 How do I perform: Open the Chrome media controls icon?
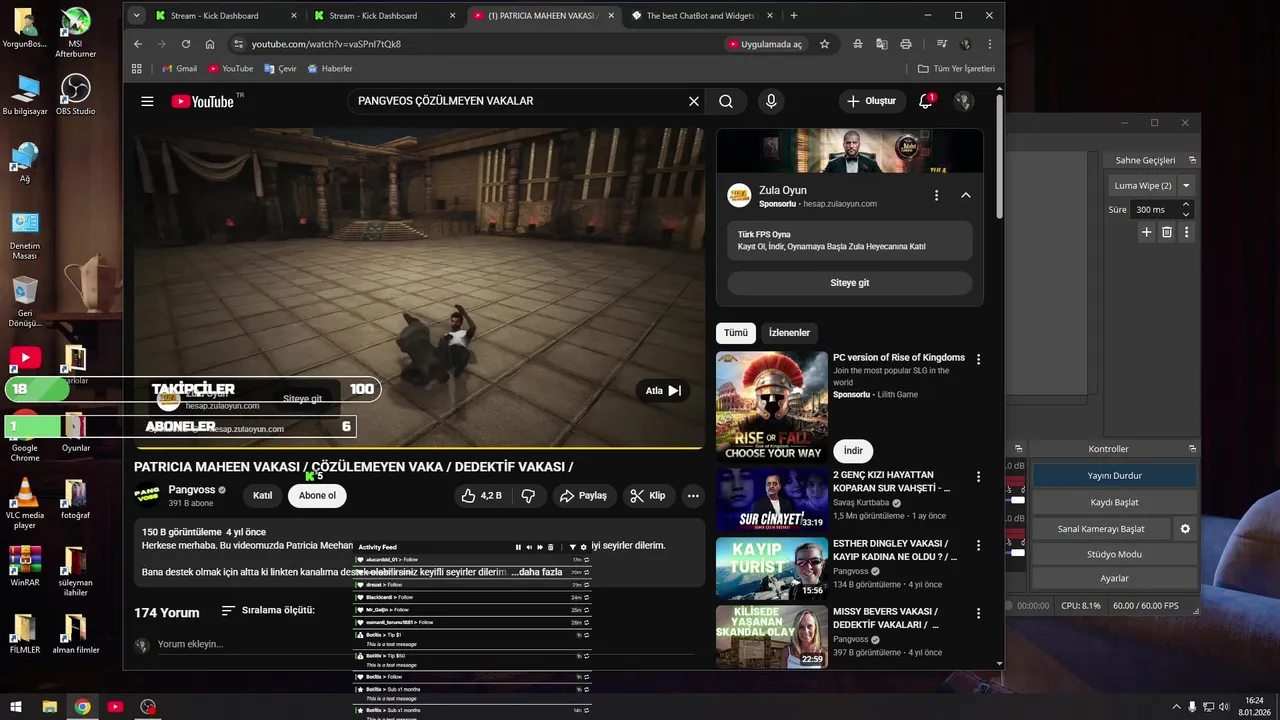(942, 44)
